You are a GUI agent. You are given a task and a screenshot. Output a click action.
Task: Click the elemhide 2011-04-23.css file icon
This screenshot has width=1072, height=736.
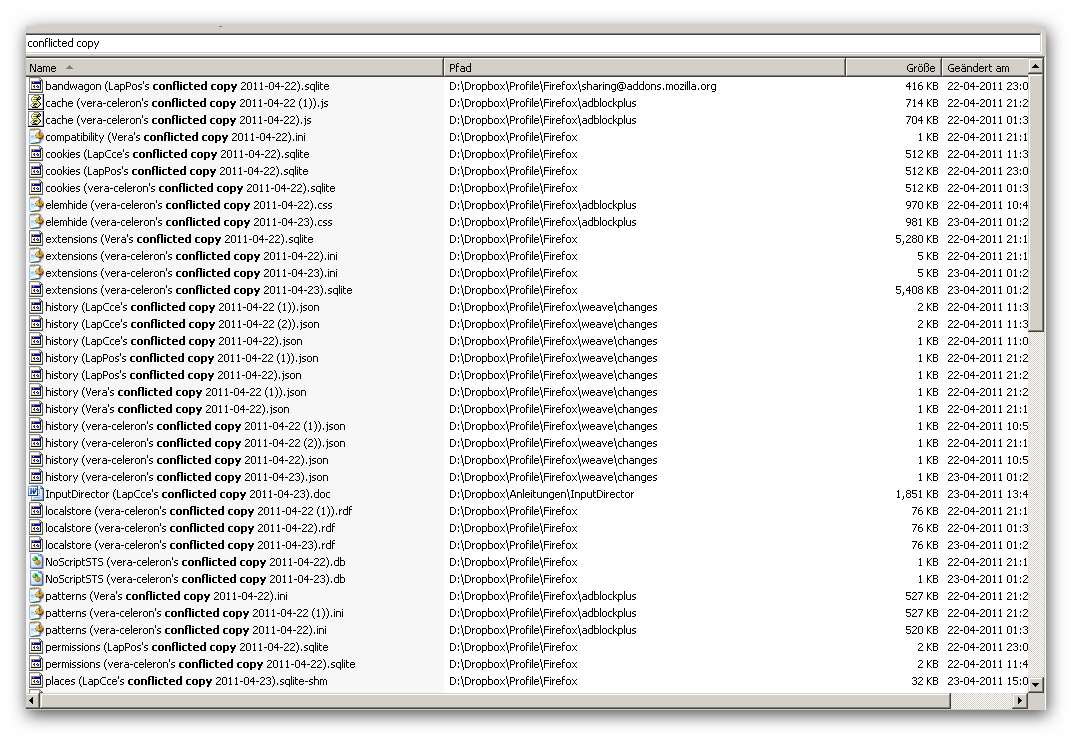coord(36,222)
